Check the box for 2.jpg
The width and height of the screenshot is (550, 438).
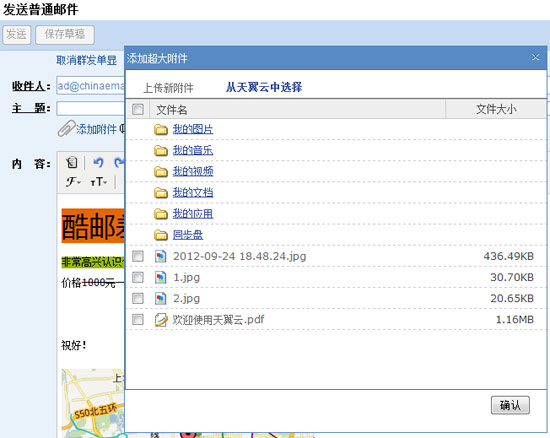click(138, 298)
